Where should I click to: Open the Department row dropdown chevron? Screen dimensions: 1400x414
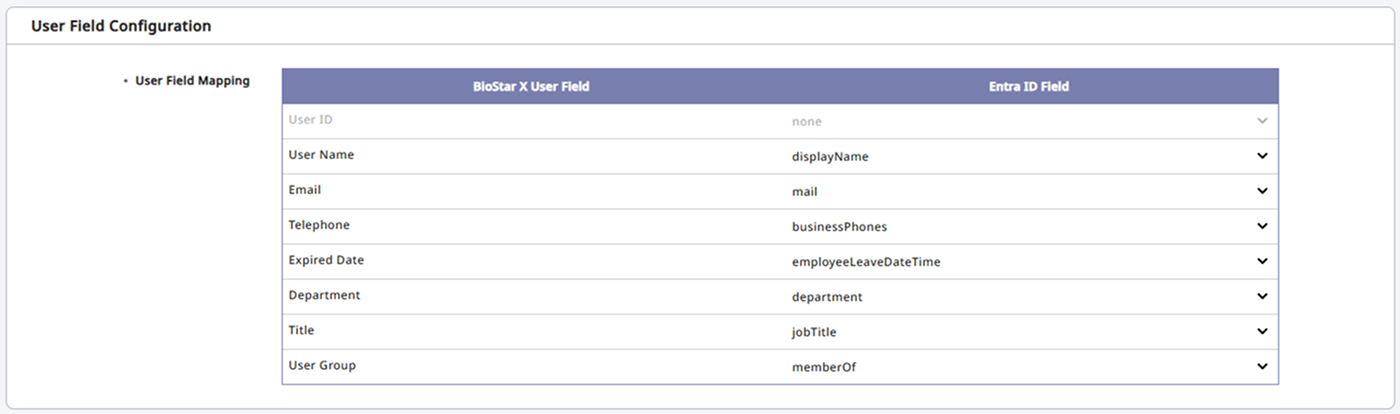(1262, 296)
